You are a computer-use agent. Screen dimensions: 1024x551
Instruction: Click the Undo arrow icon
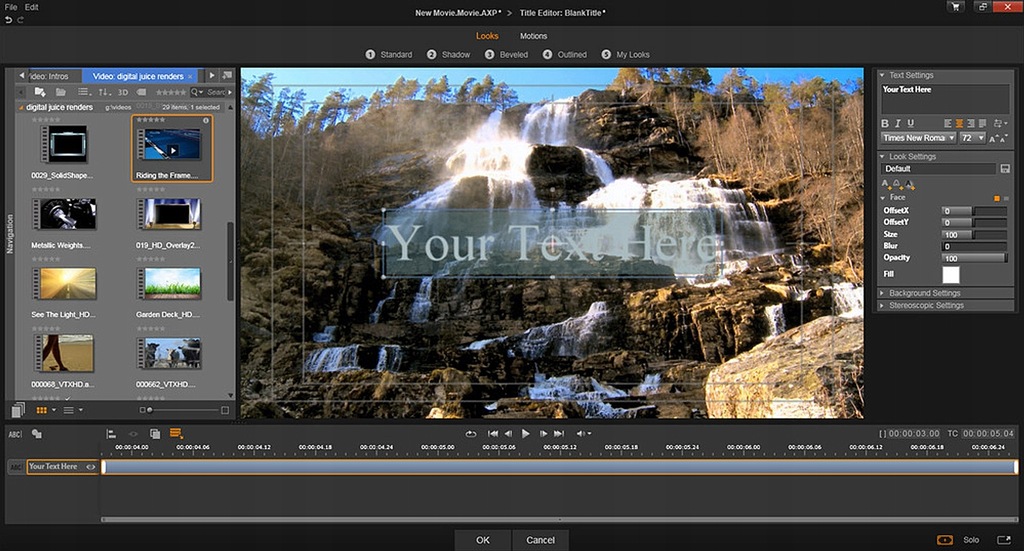8,20
